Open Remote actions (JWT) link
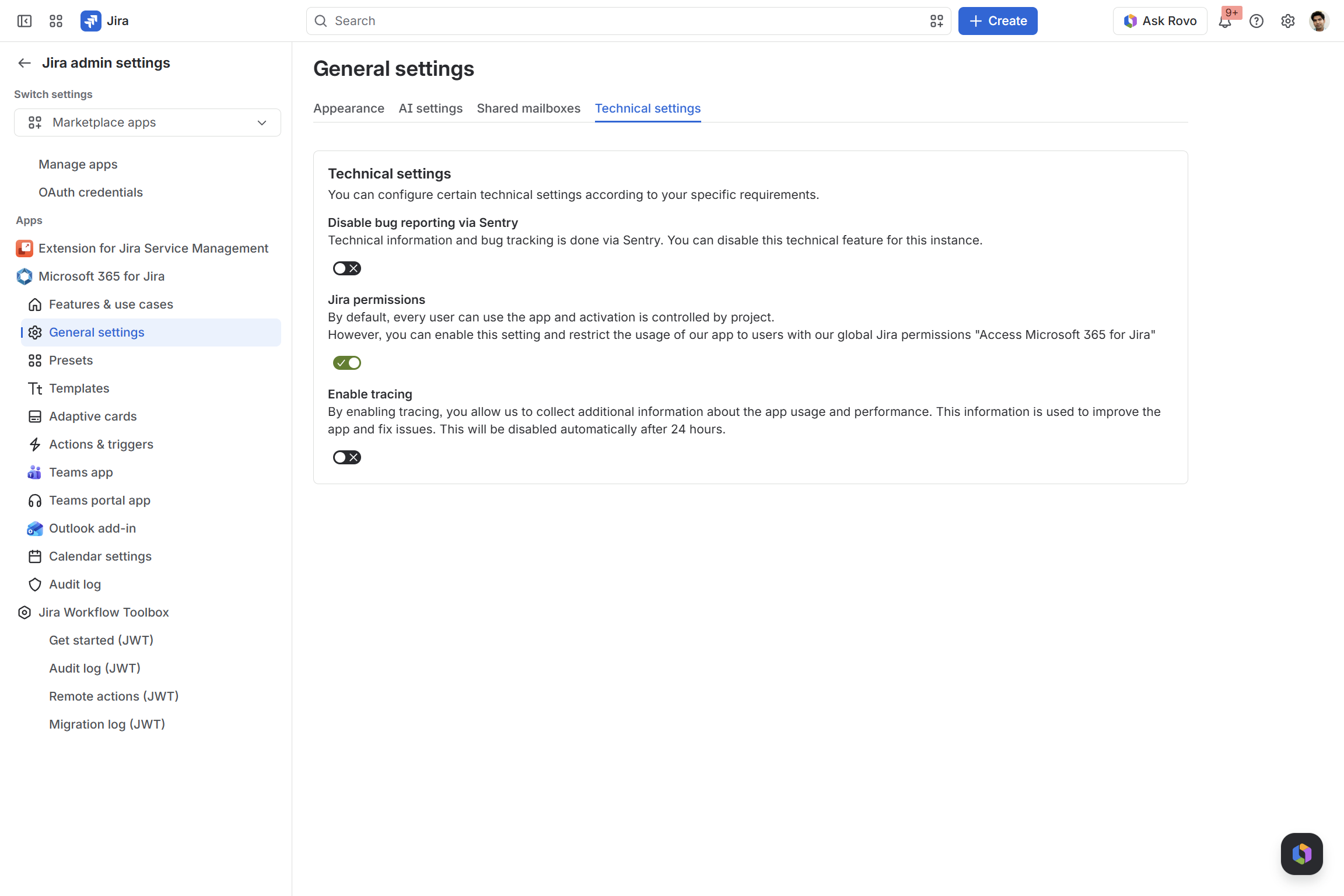 pyautogui.click(x=114, y=696)
